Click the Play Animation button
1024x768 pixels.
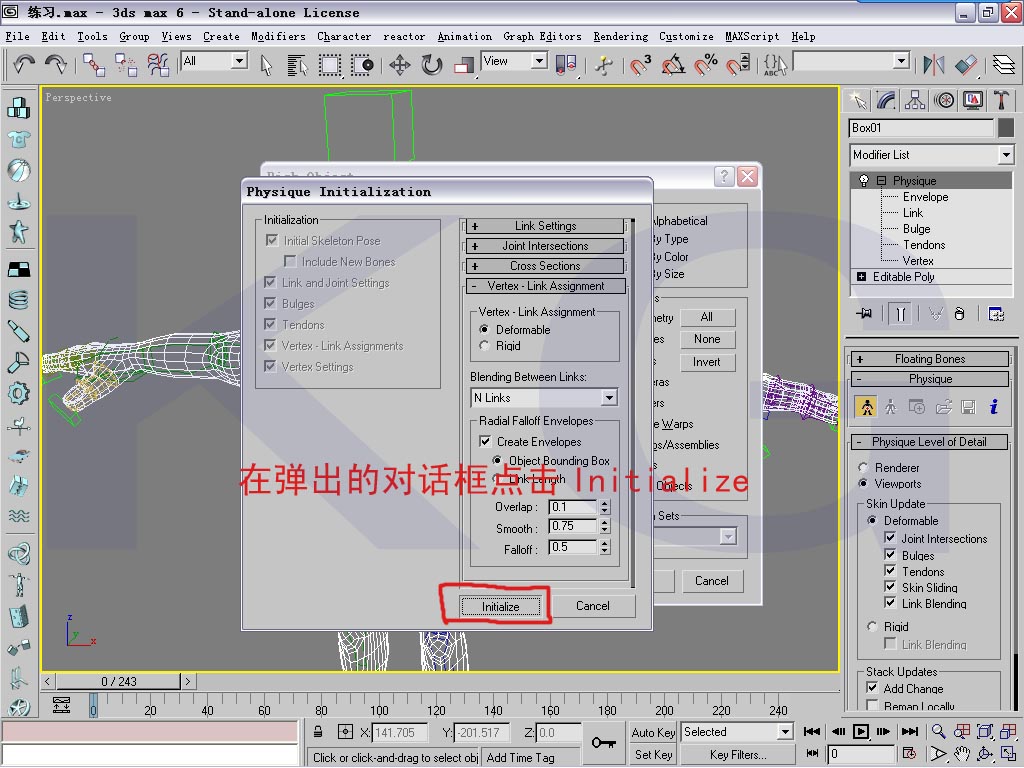pos(861,731)
